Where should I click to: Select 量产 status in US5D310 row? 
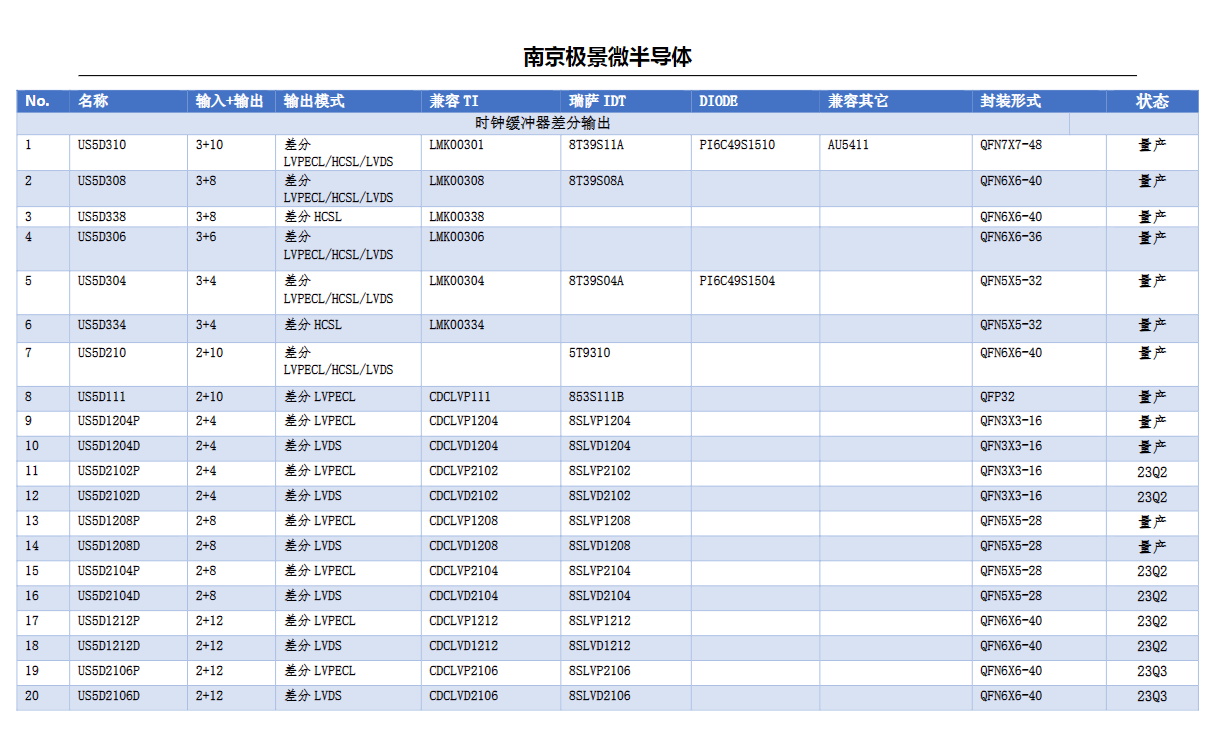pyautogui.click(x=1152, y=145)
